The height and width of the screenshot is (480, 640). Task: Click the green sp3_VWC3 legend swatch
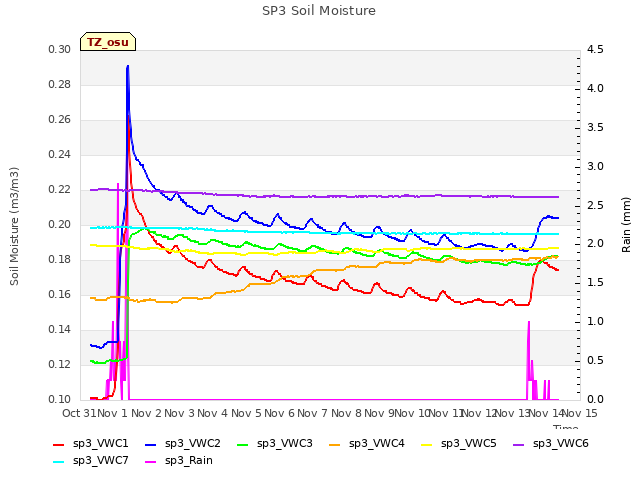(x=242, y=444)
